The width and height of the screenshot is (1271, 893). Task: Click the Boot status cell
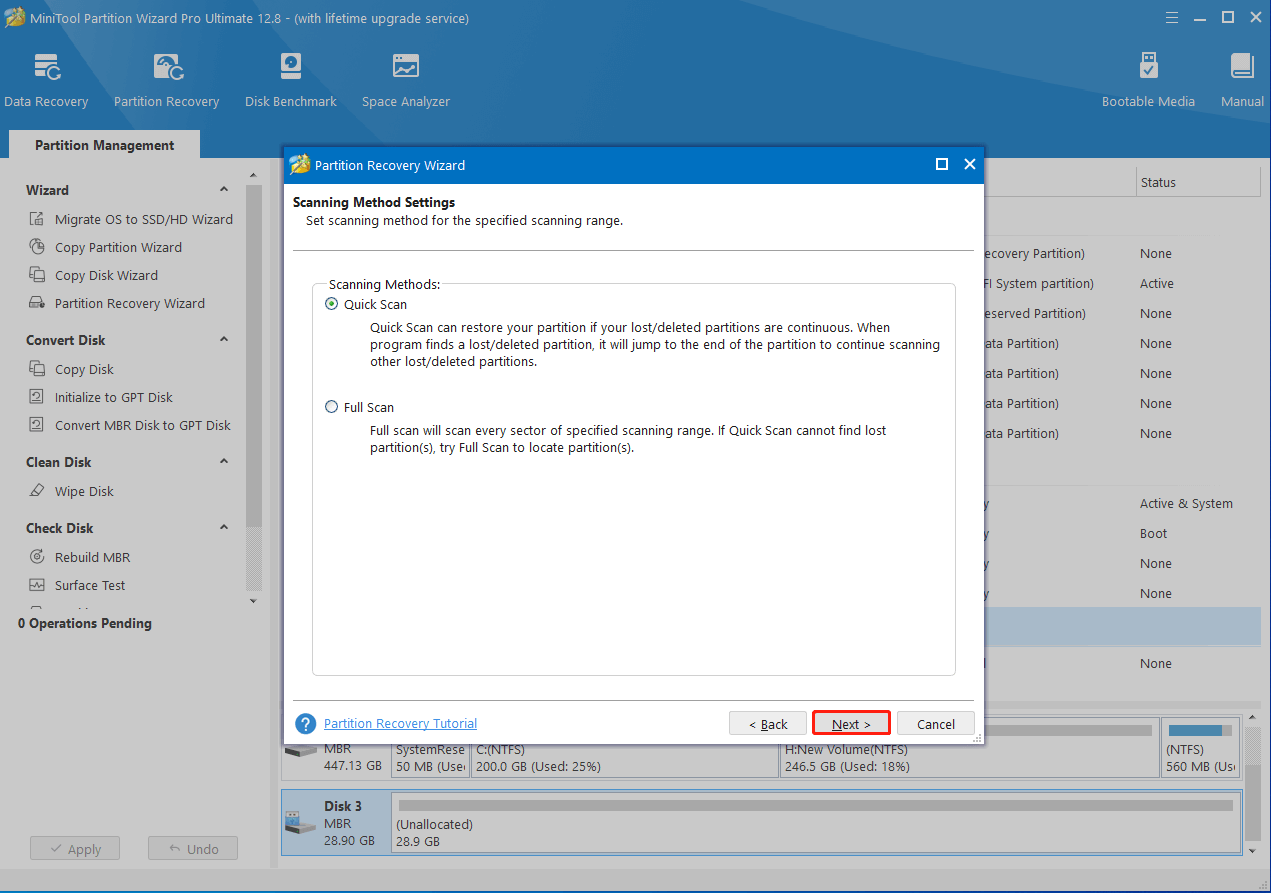tap(1153, 533)
